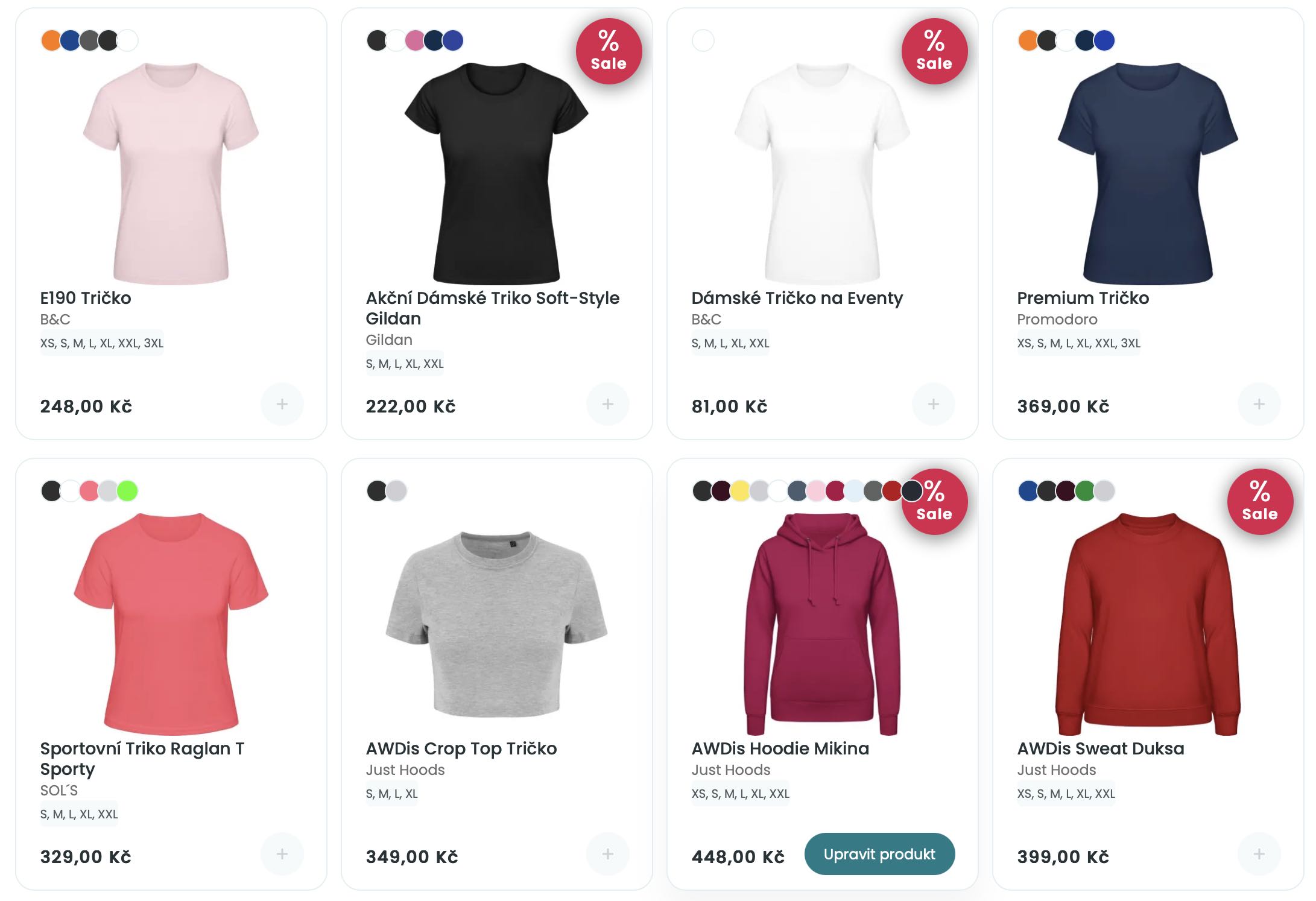This screenshot has width=1316, height=901.
Task: Click the Sale badge on AWDis Sweat Duksa
Action: 1260,502
